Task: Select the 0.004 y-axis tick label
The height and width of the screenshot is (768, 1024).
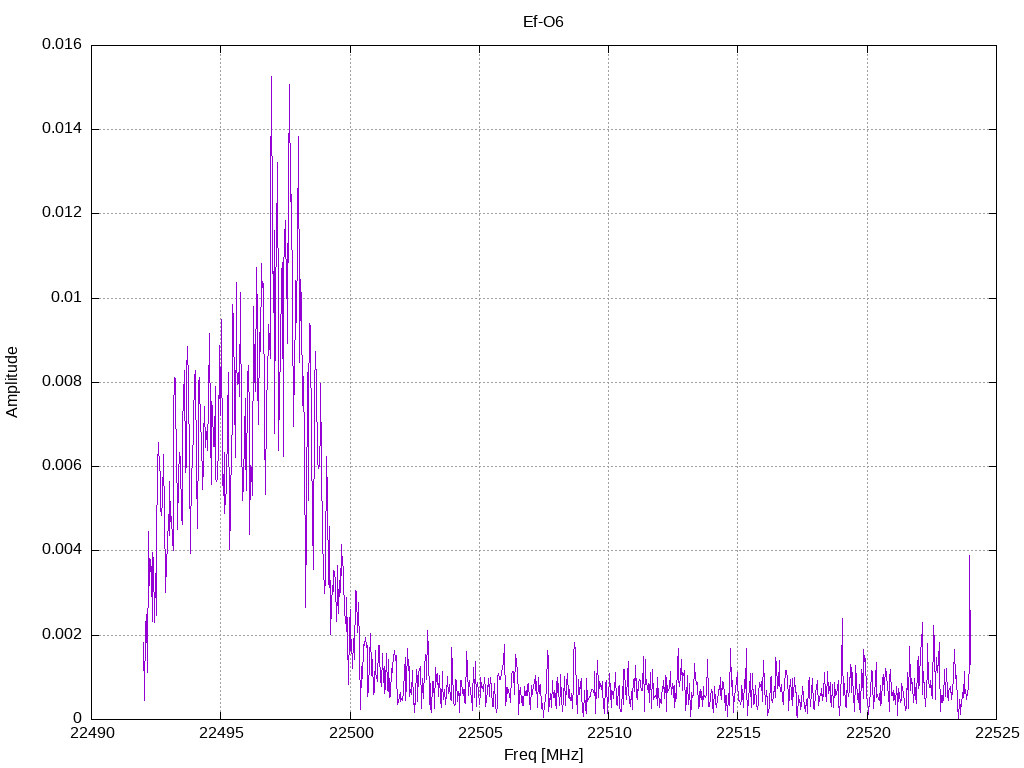Action: 62,550
